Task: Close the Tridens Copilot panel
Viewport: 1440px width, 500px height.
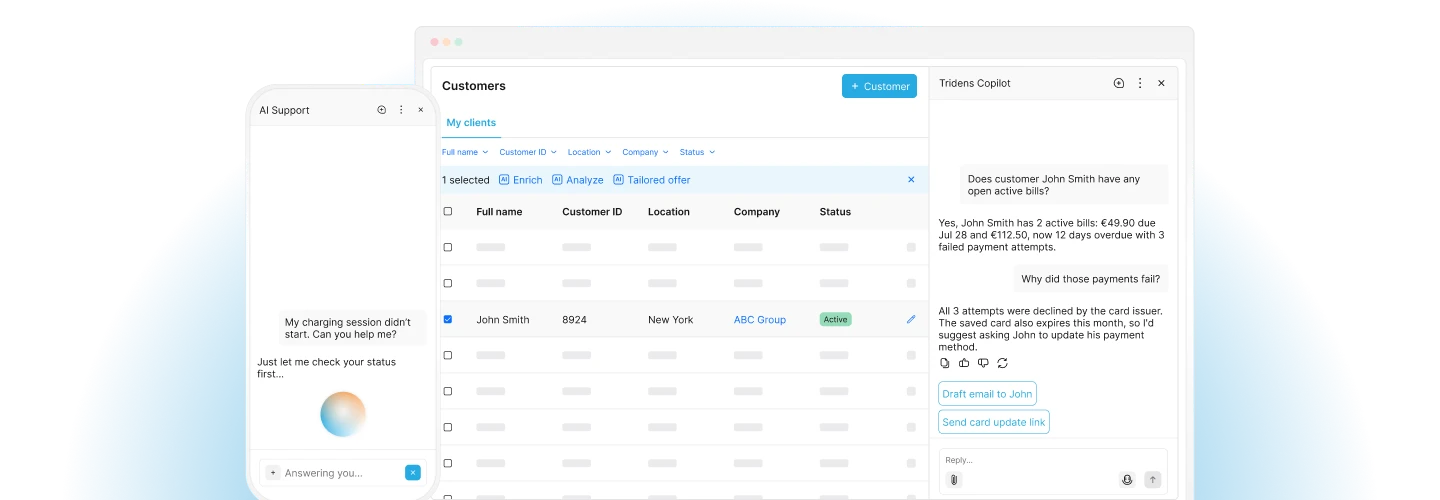Action: tap(1161, 83)
